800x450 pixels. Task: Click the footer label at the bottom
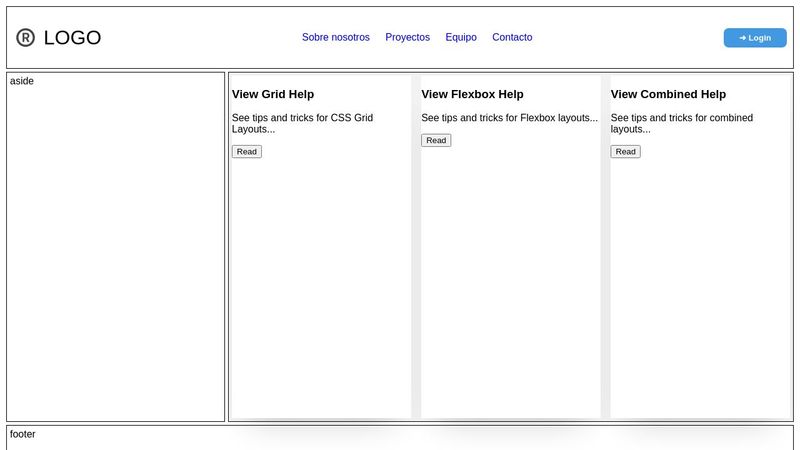[23, 434]
